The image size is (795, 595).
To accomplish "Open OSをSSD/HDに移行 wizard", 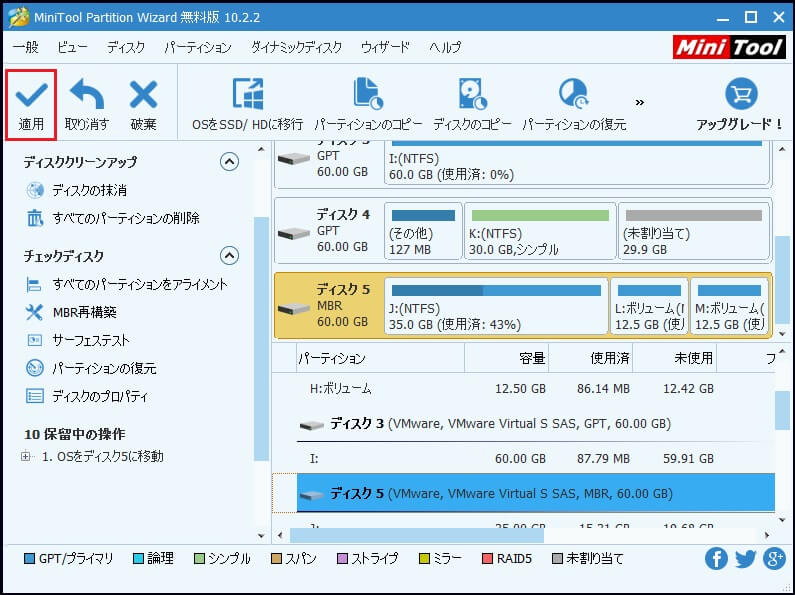I will 247,104.
